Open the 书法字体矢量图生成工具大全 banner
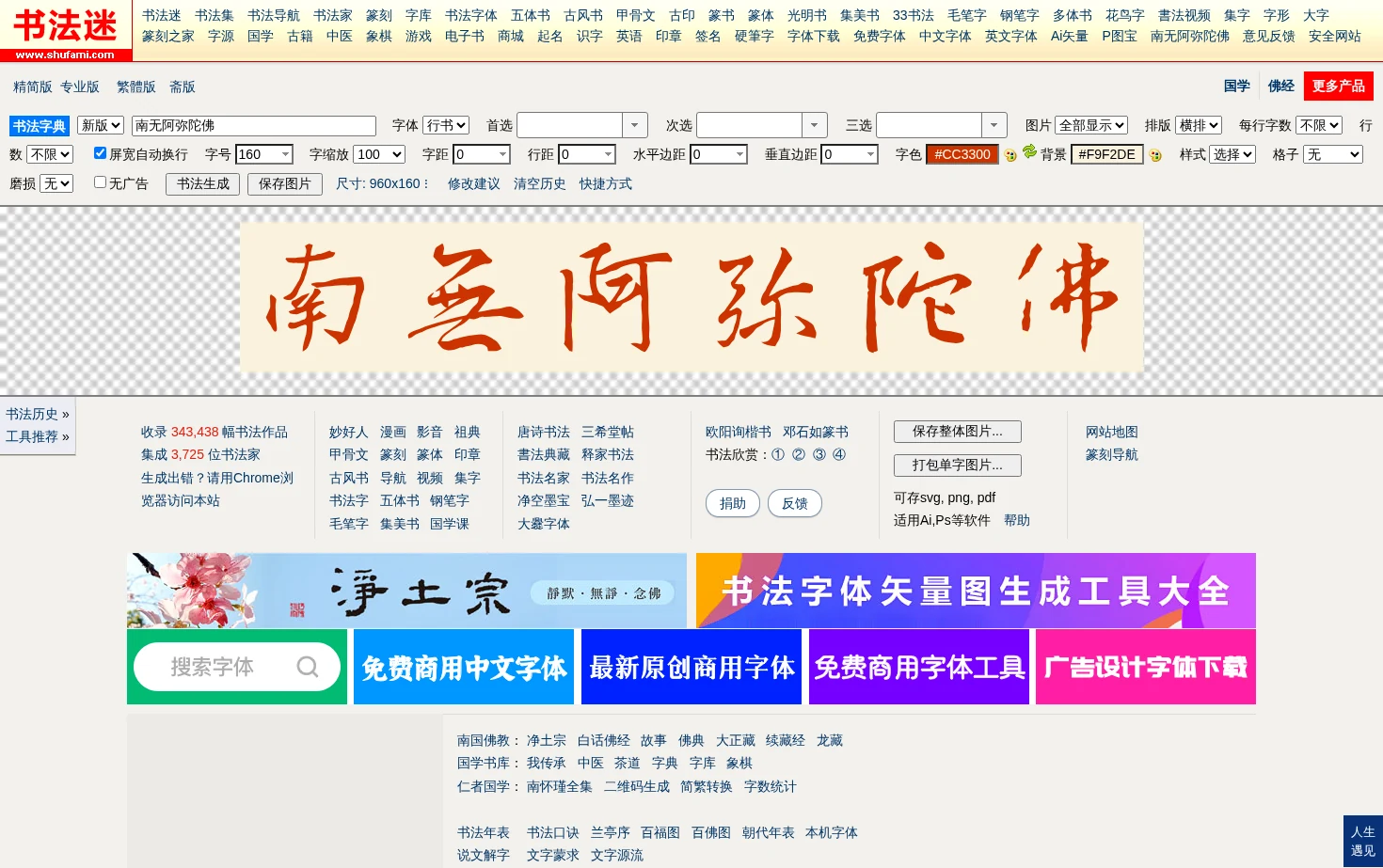 976,591
